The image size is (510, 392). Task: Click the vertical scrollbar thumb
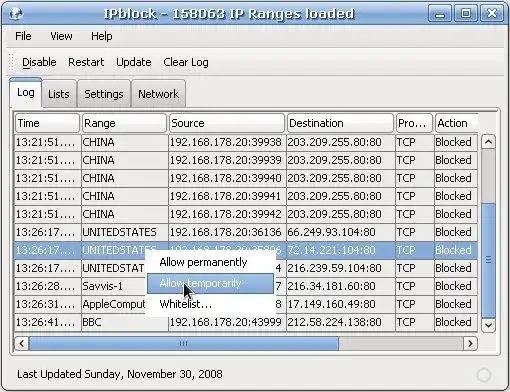point(488,260)
